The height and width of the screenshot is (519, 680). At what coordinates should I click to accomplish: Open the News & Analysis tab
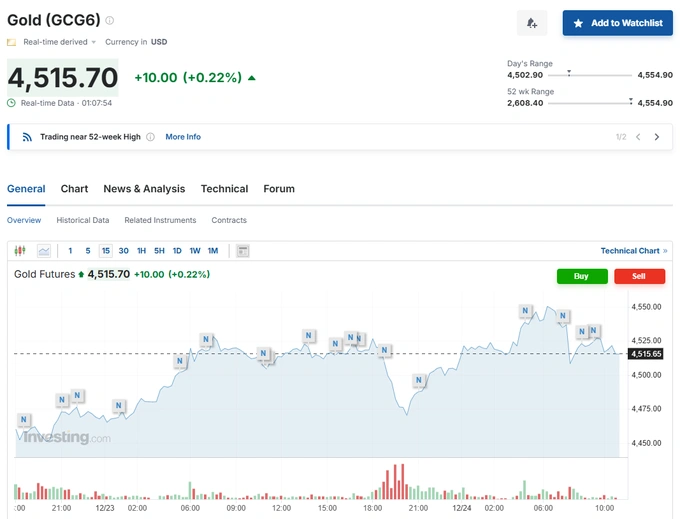click(x=144, y=189)
